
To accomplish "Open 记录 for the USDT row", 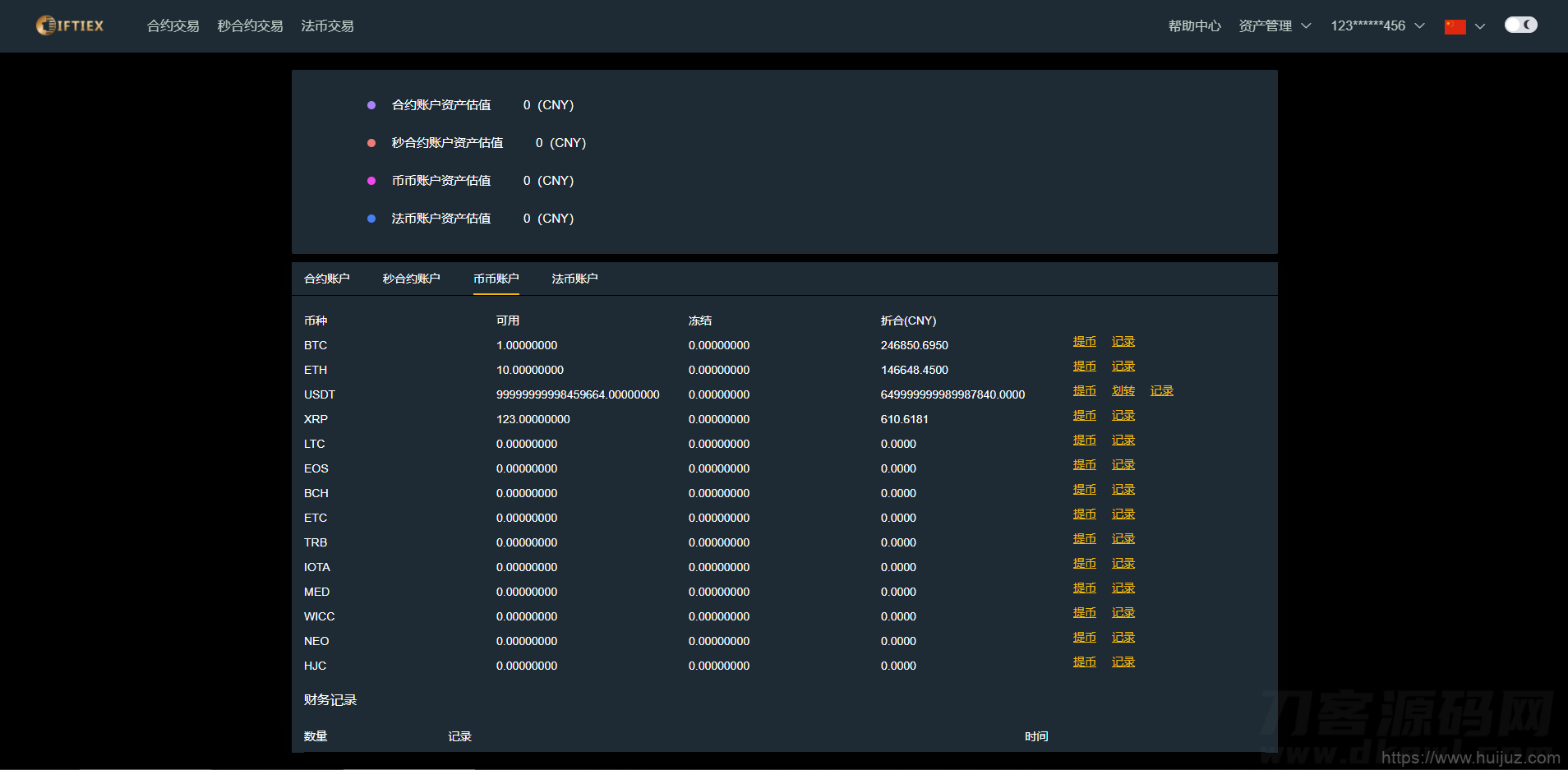I will coord(1161,390).
